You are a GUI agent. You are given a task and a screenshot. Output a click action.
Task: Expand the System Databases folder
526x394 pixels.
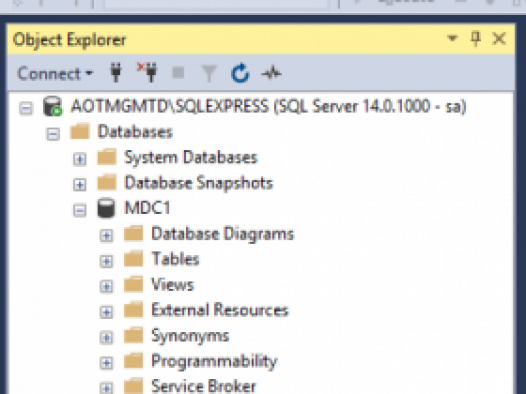(80, 159)
